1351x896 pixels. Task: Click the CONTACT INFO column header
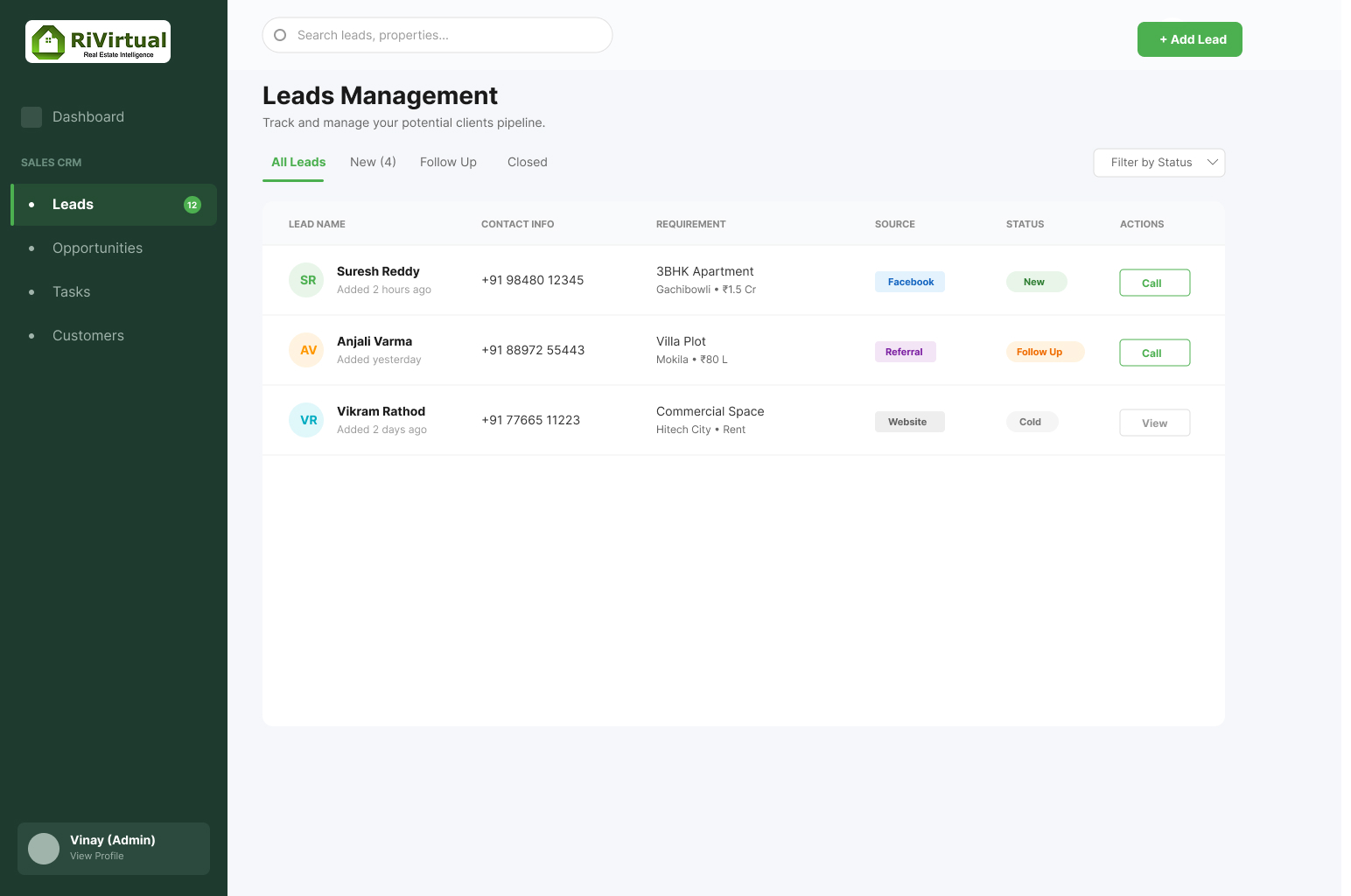(517, 224)
